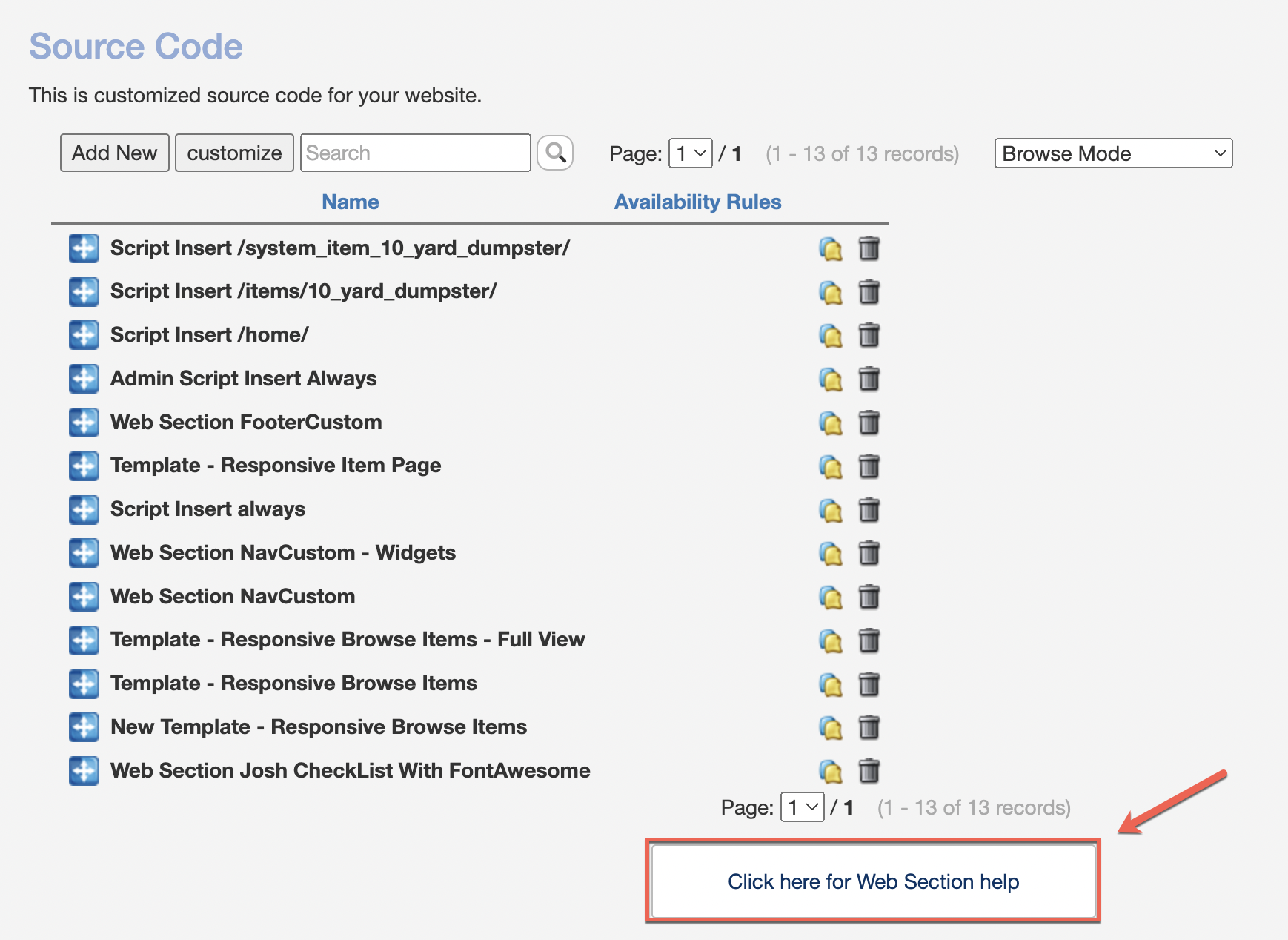Delete Web Section Josh CheckList With FontAwesome

[869, 771]
